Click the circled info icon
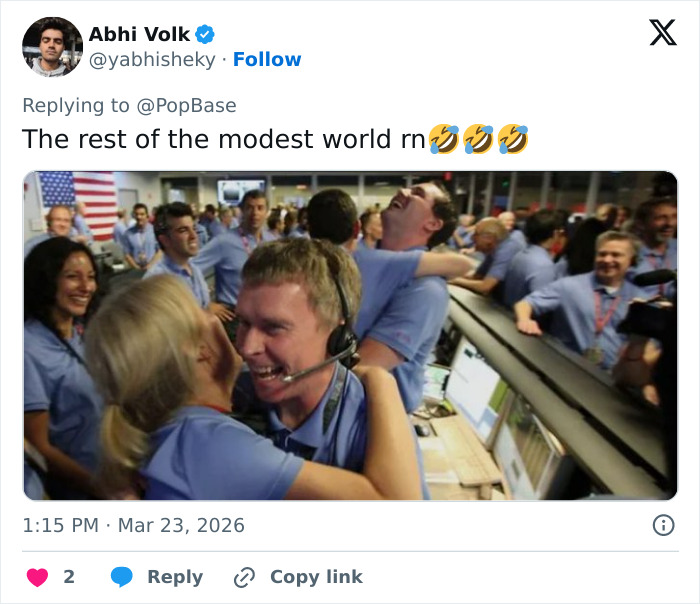 (x=662, y=525)
